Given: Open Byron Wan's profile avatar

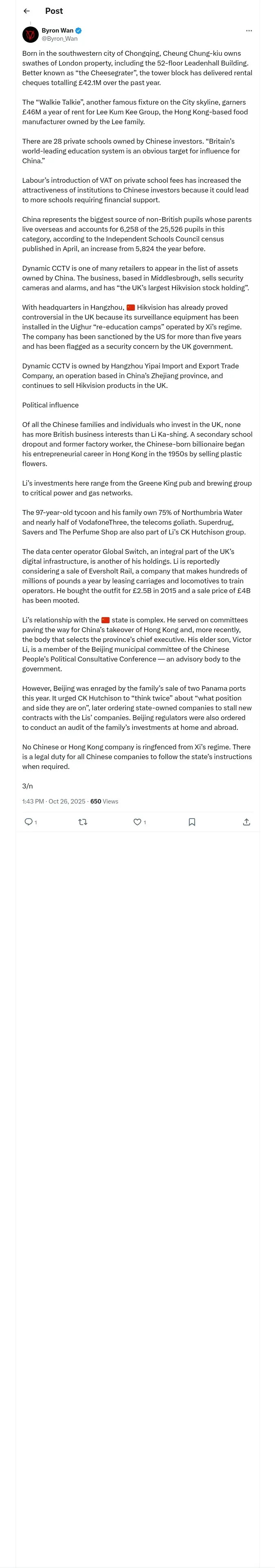Looking at the screenshot, I should point(31,34).
